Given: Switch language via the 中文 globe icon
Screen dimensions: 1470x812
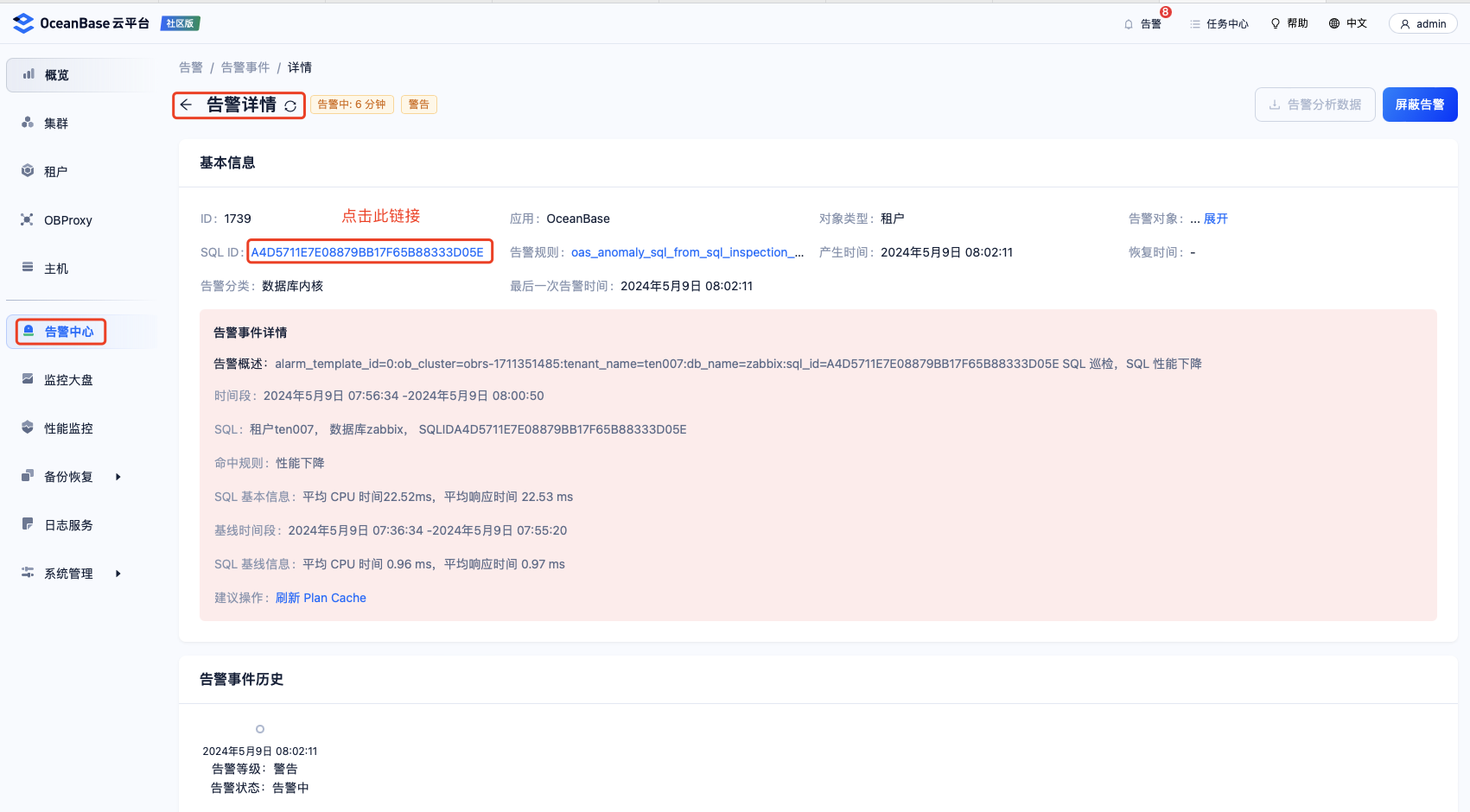Looking at the screenshot, I should [1347, 23].
